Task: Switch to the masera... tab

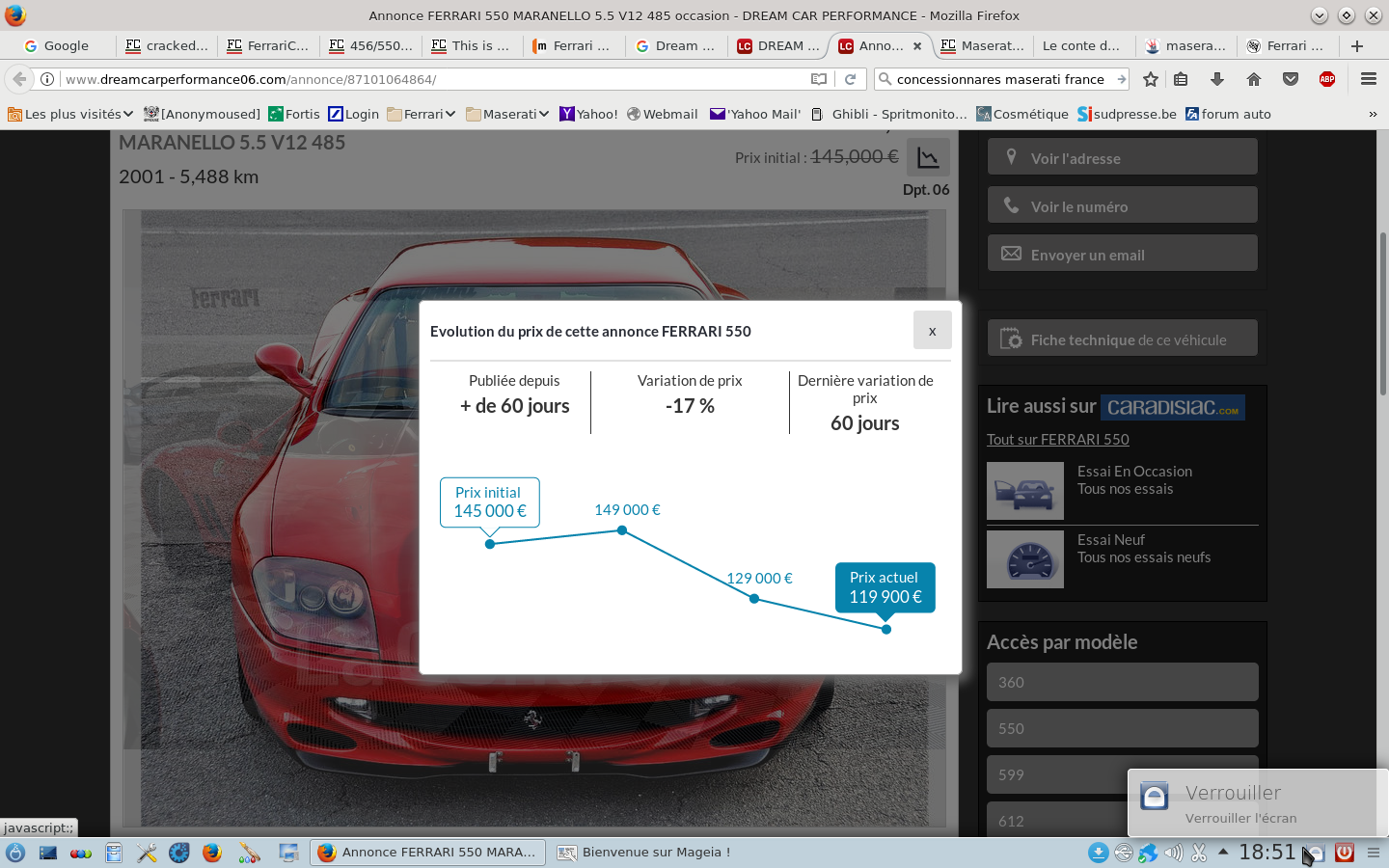Action: pos(1185,45)
